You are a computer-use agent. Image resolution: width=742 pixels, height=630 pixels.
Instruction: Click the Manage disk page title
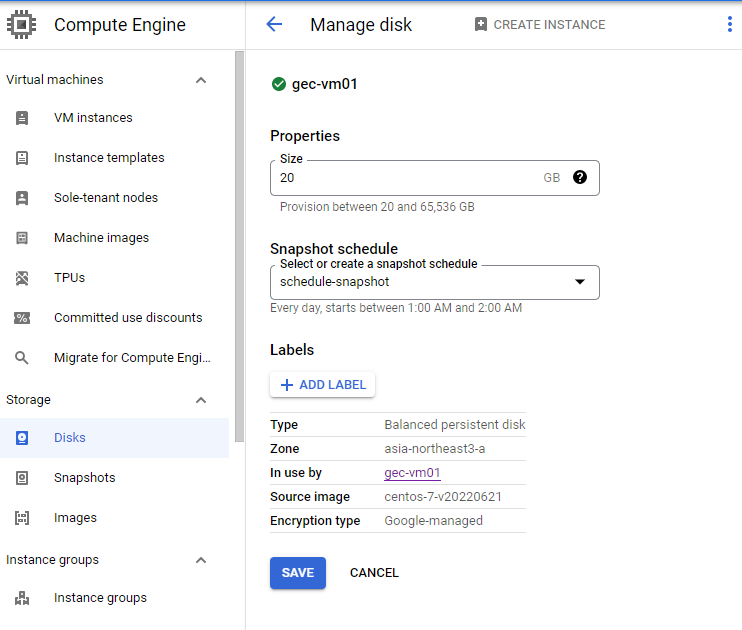[361, 25]
